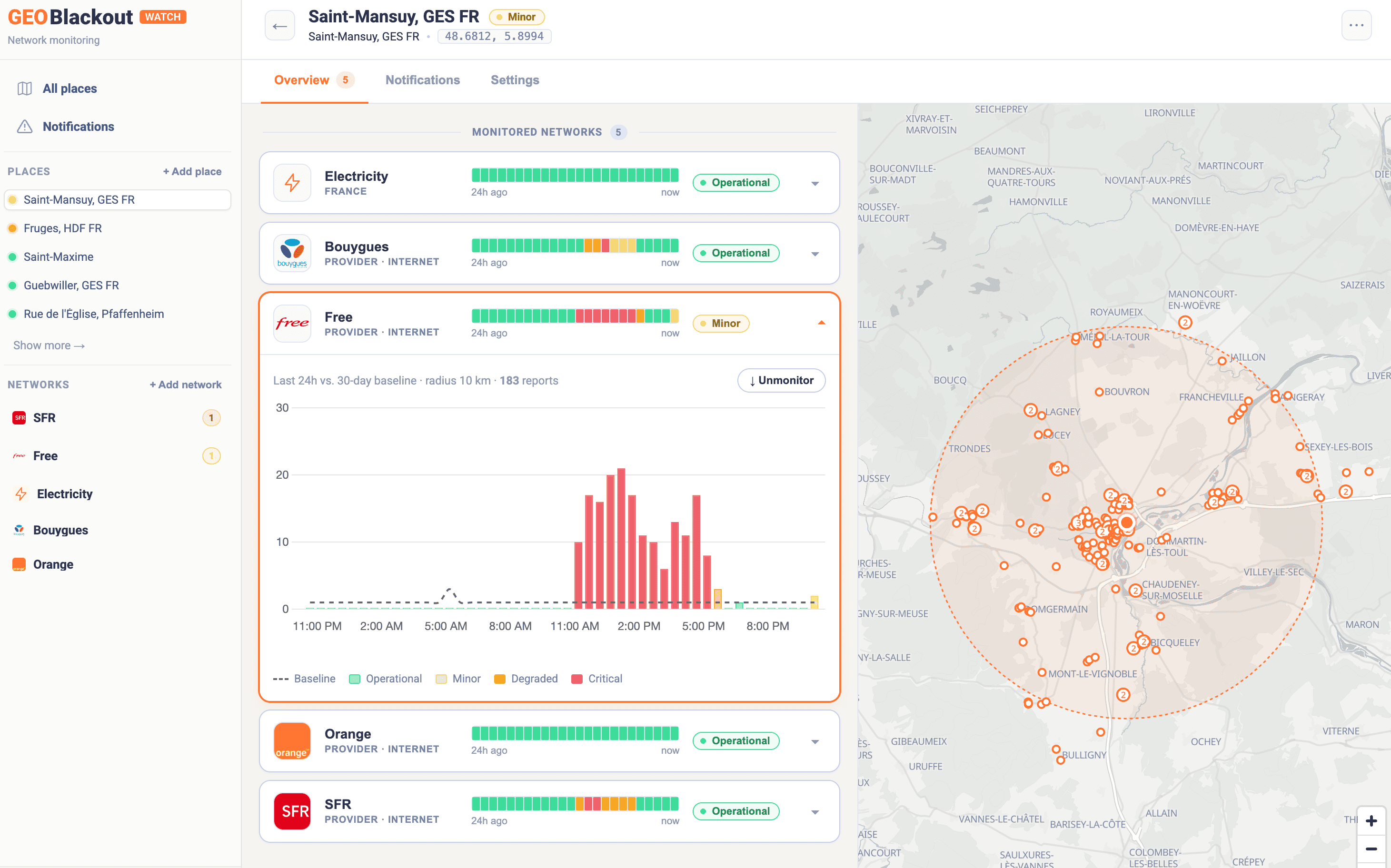The width and height of the screenshot is (1391, 868).
Task: Click the SFR icon in Networks sidebar
Action: [x=20, y=418]
